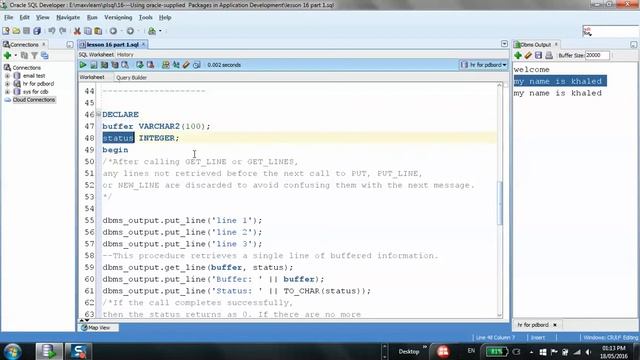The width and height of the screenshot is (640, 360).
Task: Clear Dbms Output with eraser icon
Action: [528, 56]
